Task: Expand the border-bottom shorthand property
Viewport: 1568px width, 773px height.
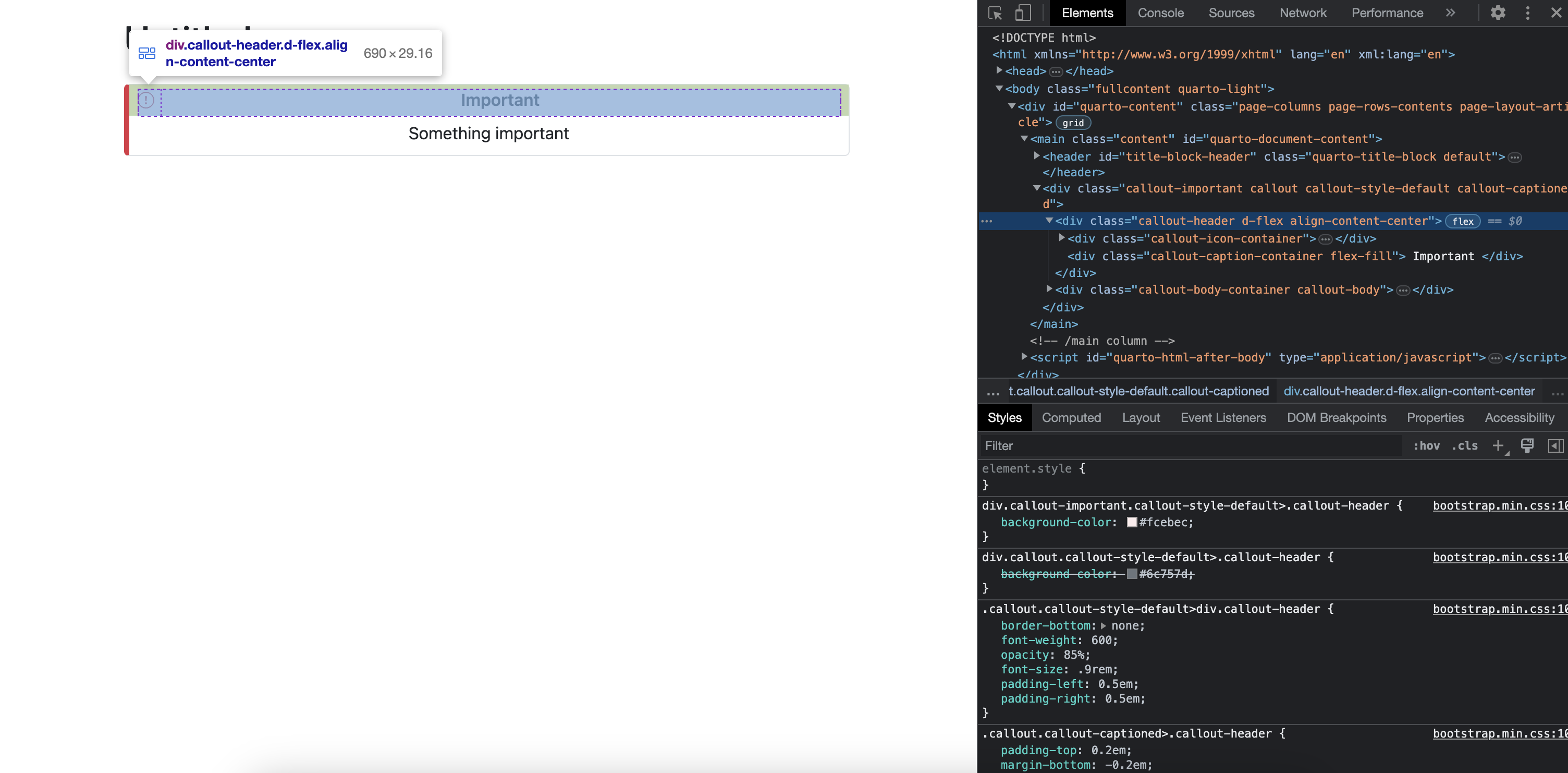Action: pos(1103,625)
